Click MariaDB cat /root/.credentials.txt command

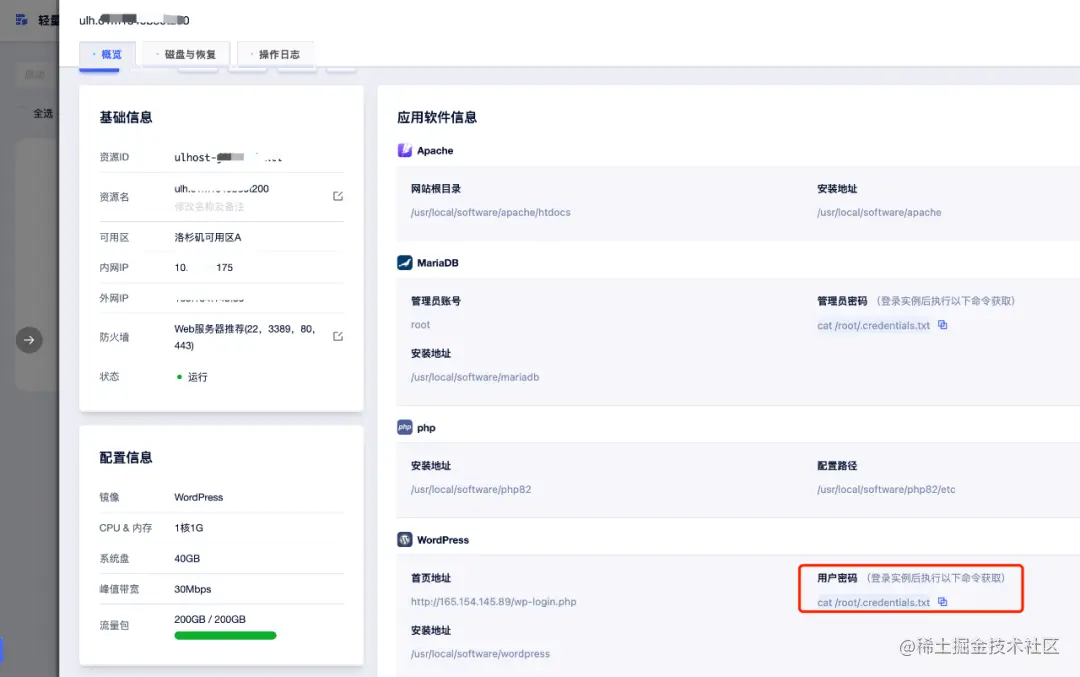coord(873,325)
